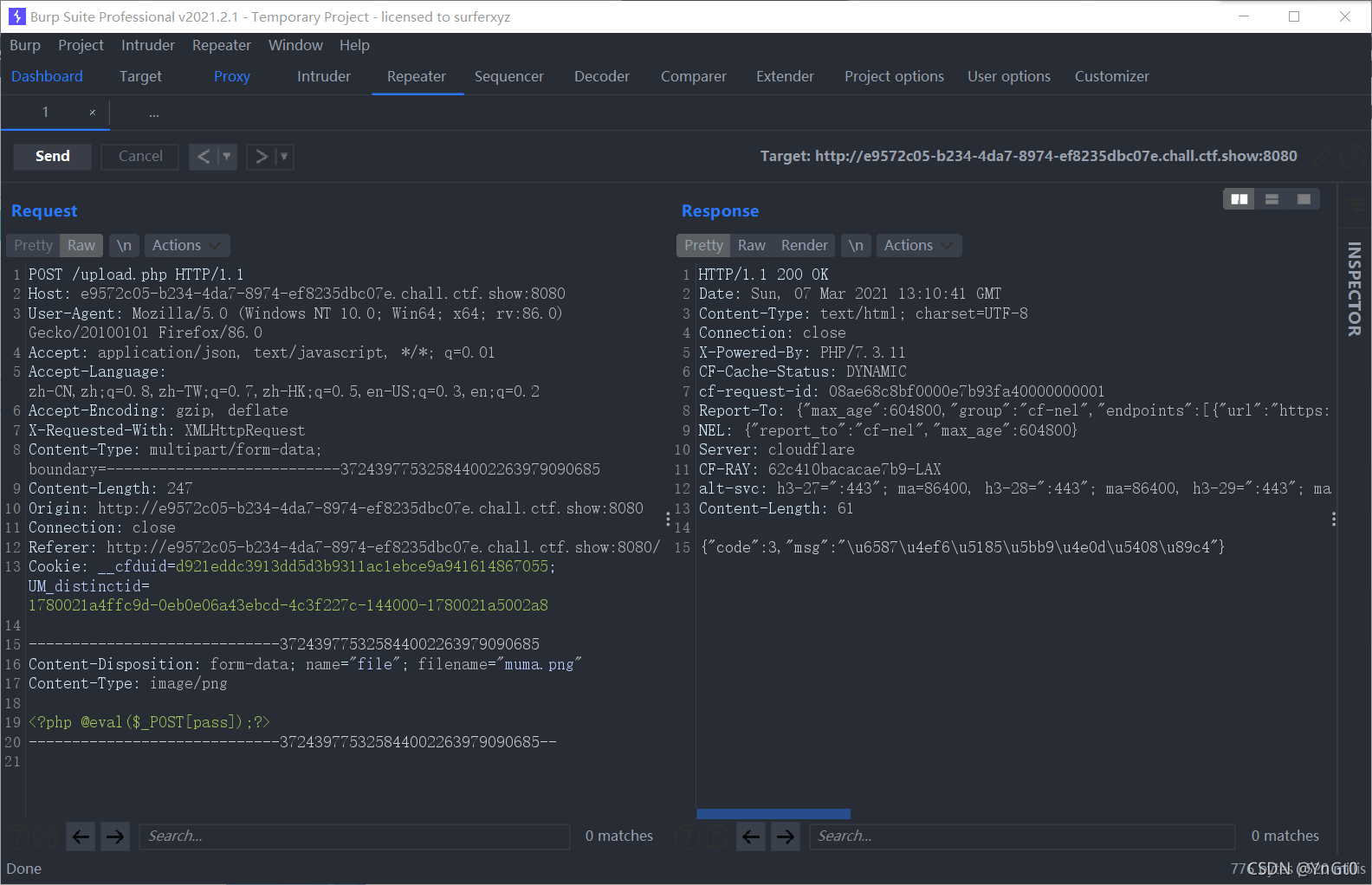Open the Repeater menu in menu bar
Image resolution: width=1372 pixels, height=885 pixels.
(222, 45)
